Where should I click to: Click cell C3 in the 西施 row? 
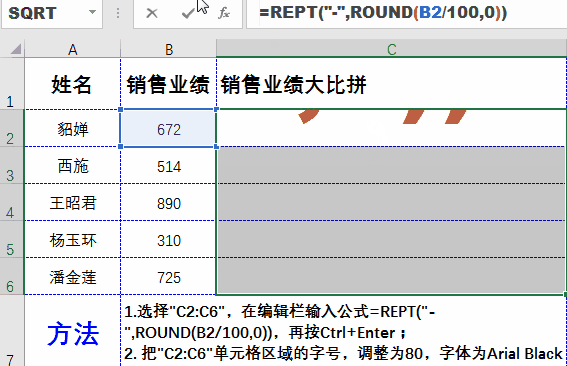tap(392, 165)
